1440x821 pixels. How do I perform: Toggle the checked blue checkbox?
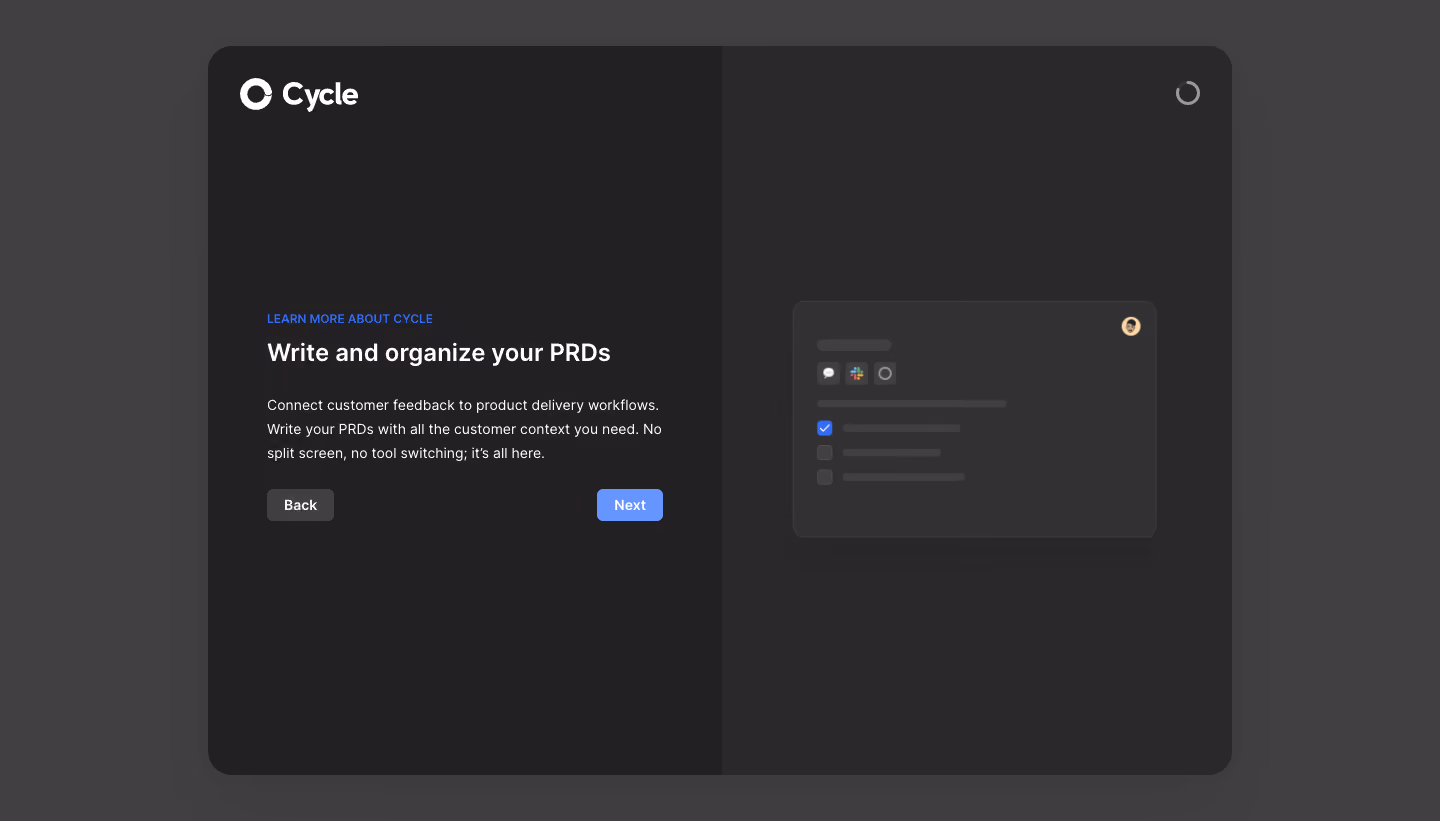[x=825, y=428]
